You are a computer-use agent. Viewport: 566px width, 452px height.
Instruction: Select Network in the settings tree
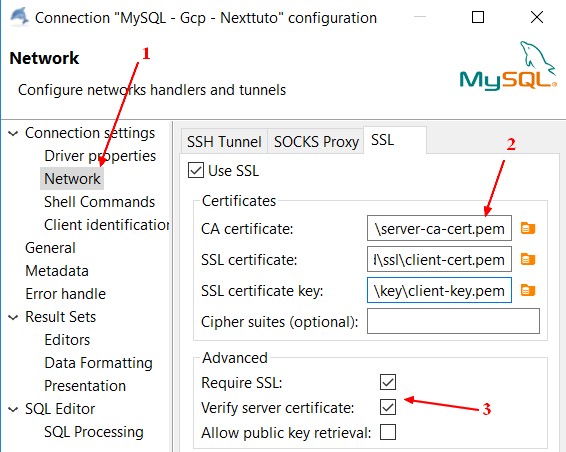(x=72, y=179)
